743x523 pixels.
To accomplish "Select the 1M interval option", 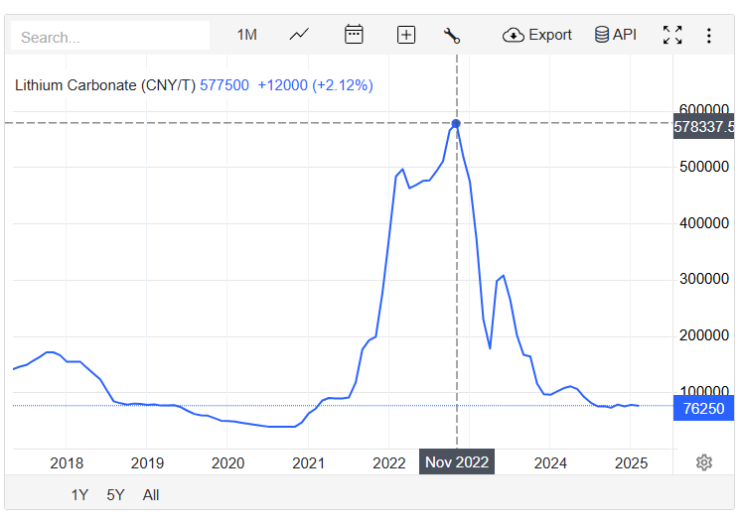I will pyautogui.click(x=247, y=35).
